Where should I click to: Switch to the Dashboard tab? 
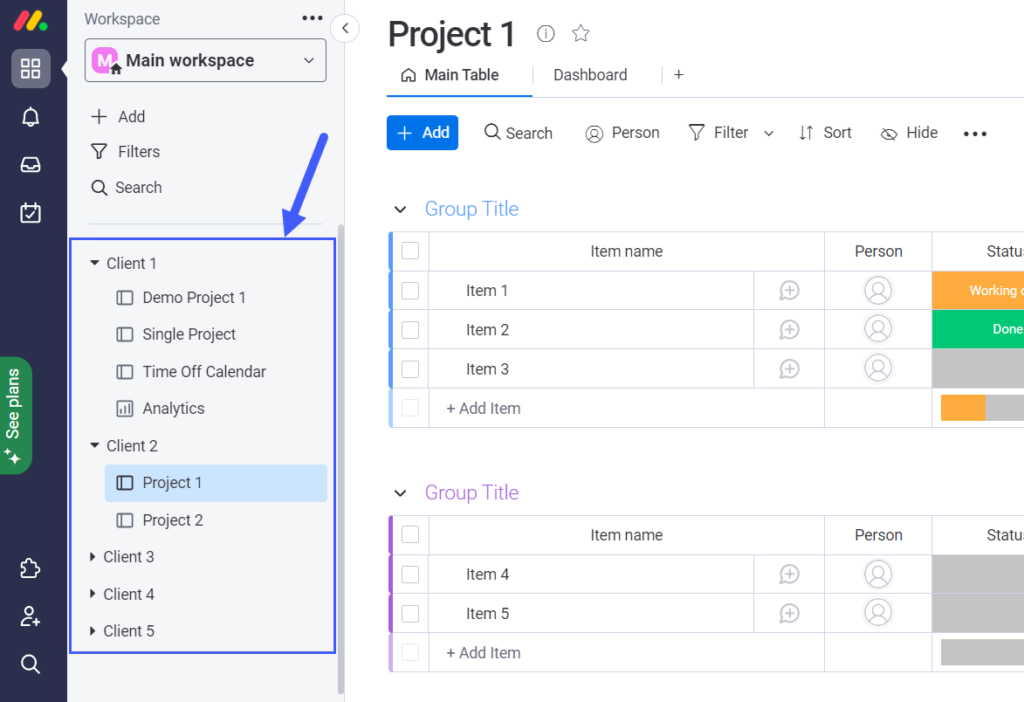pos(590,75)
